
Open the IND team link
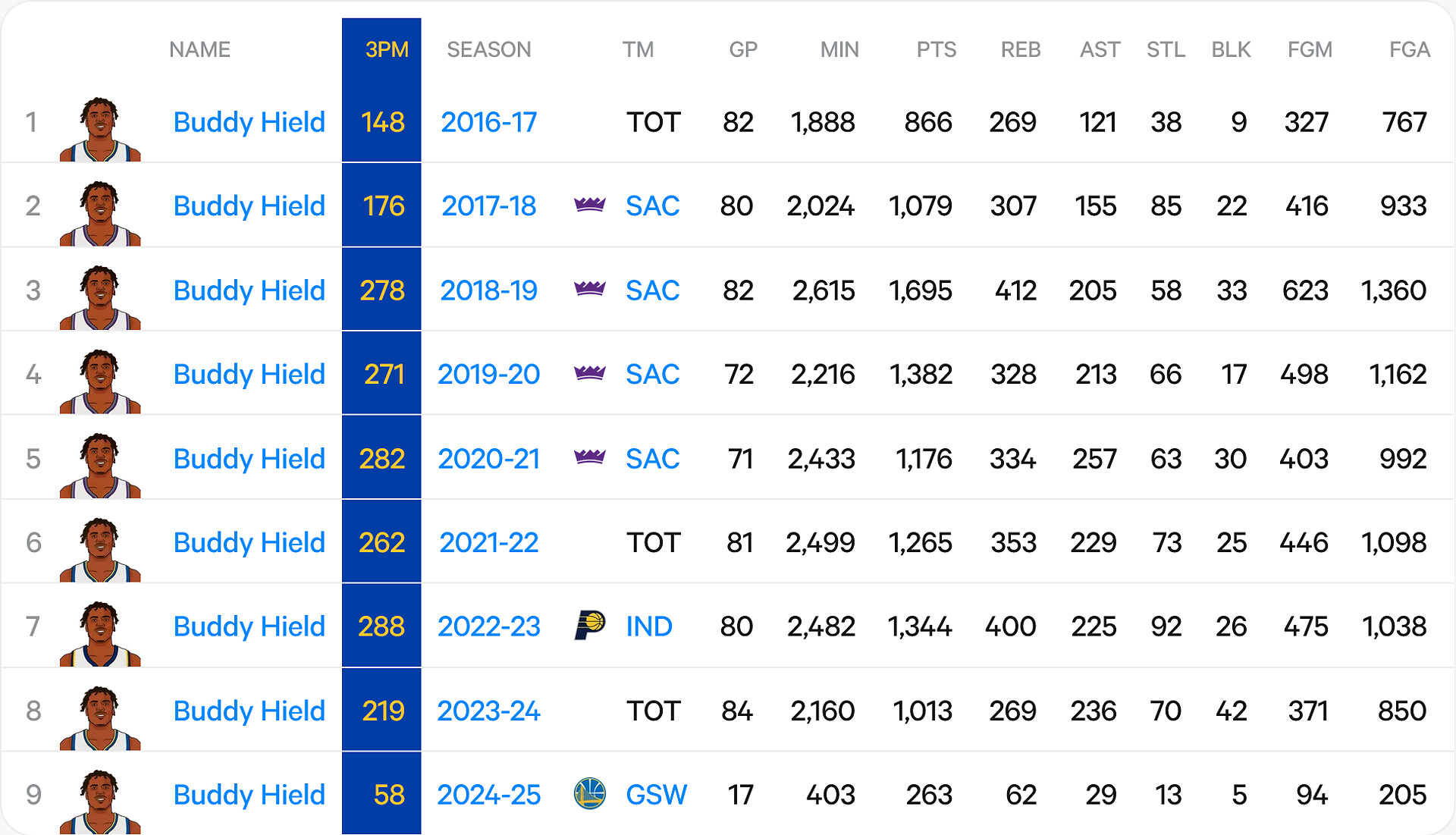(648, 626)
